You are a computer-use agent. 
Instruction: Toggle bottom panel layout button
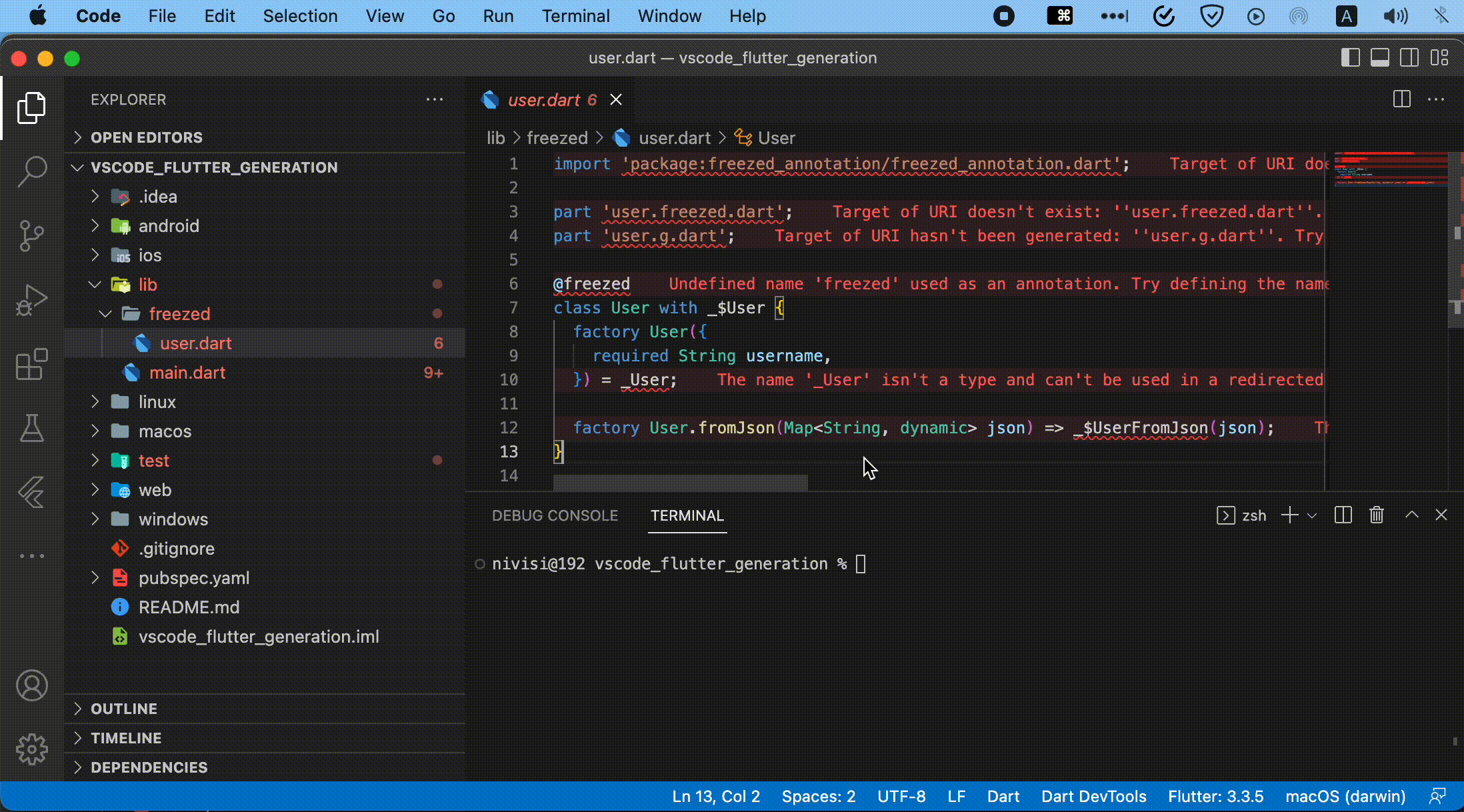[1379, 58]
